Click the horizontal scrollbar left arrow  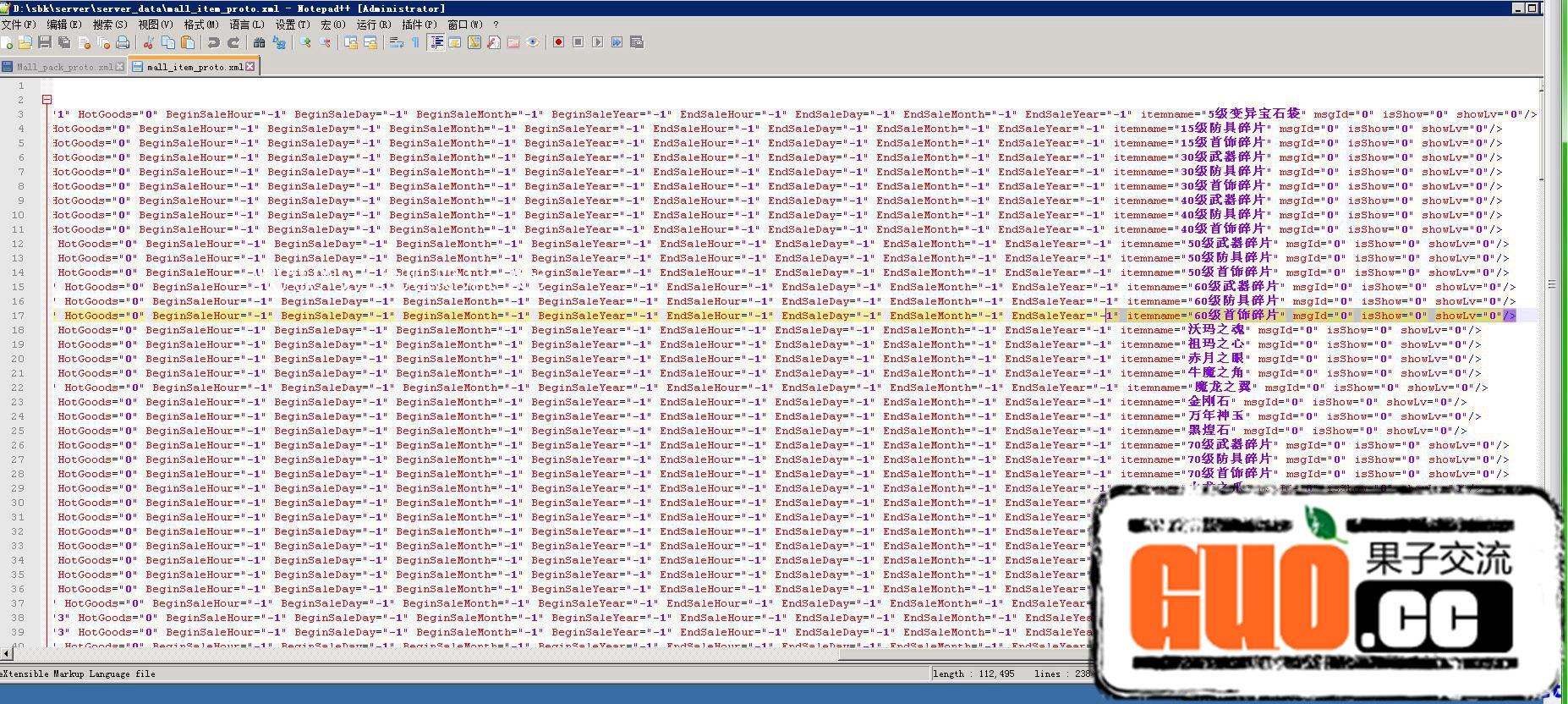pos(7,654)
